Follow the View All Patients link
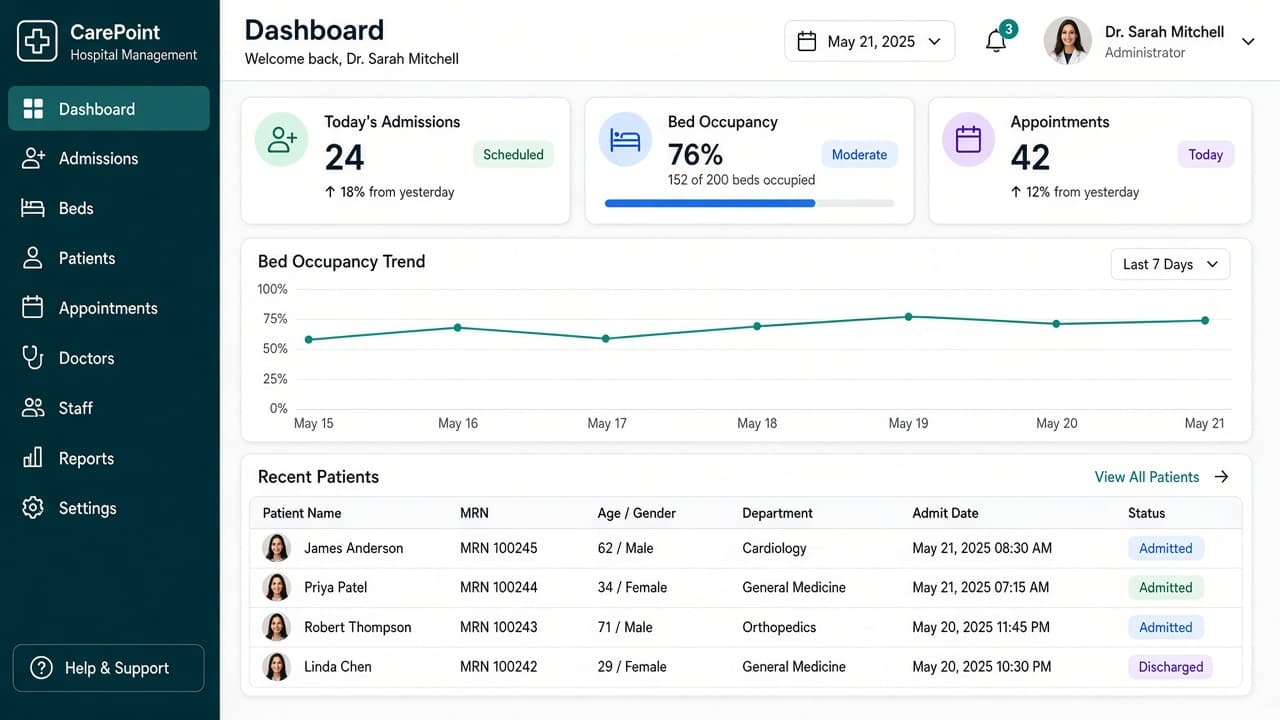Screen dimensions: 1280x720 point(1147,477)
